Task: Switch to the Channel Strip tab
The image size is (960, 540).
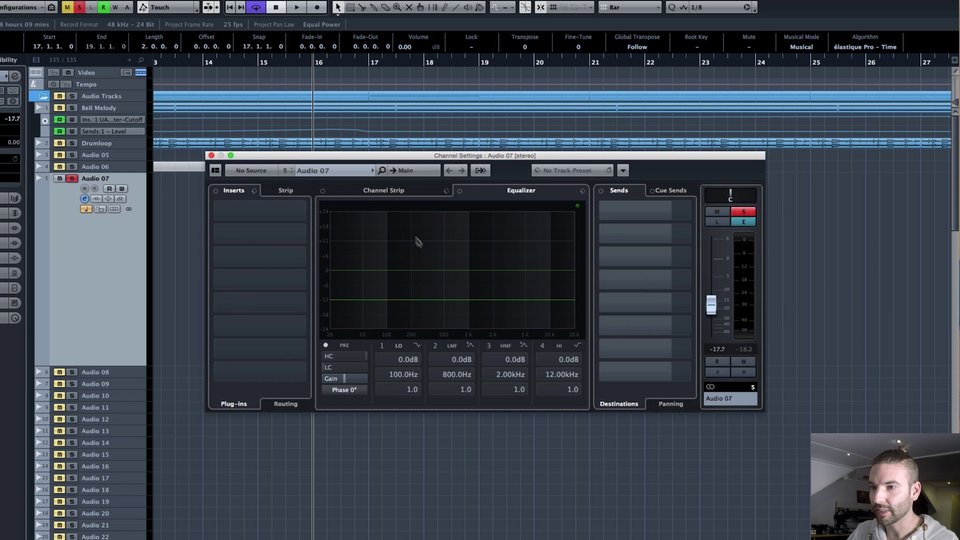Action: [x=384, y=190]
